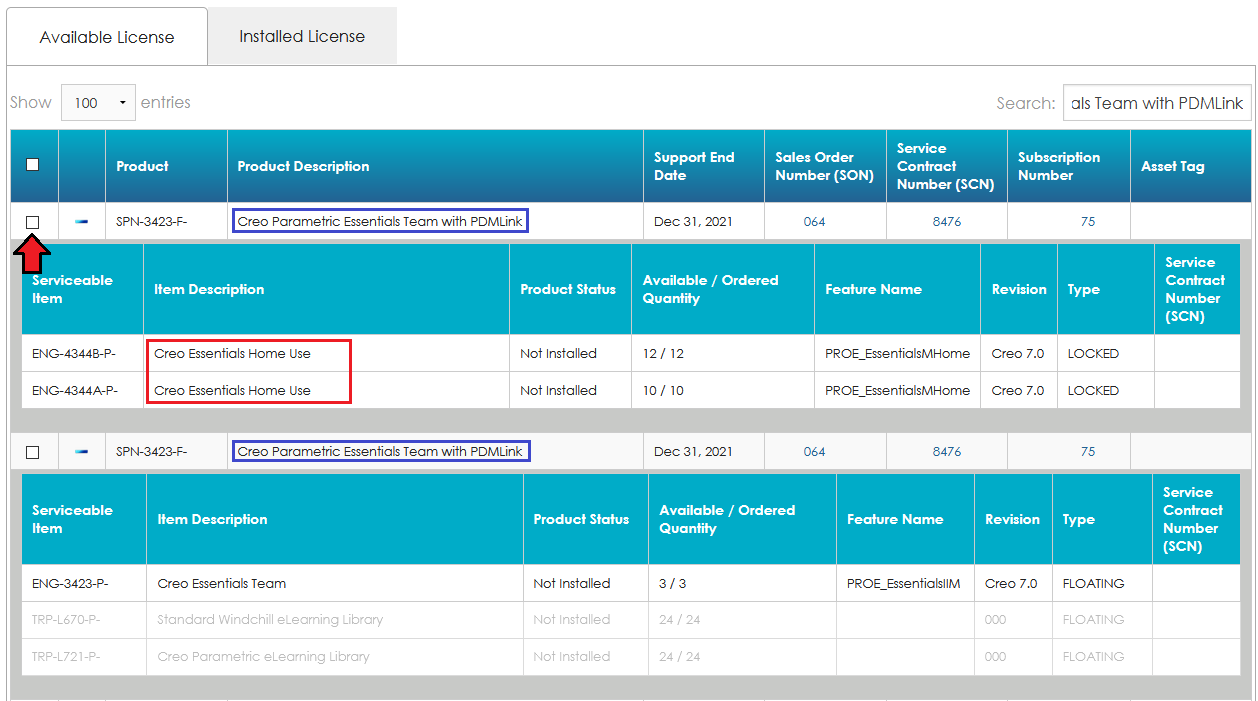Sort by Asset Tag column header
Viewport: 1258px width, 701px height.
coord(1191,166)
